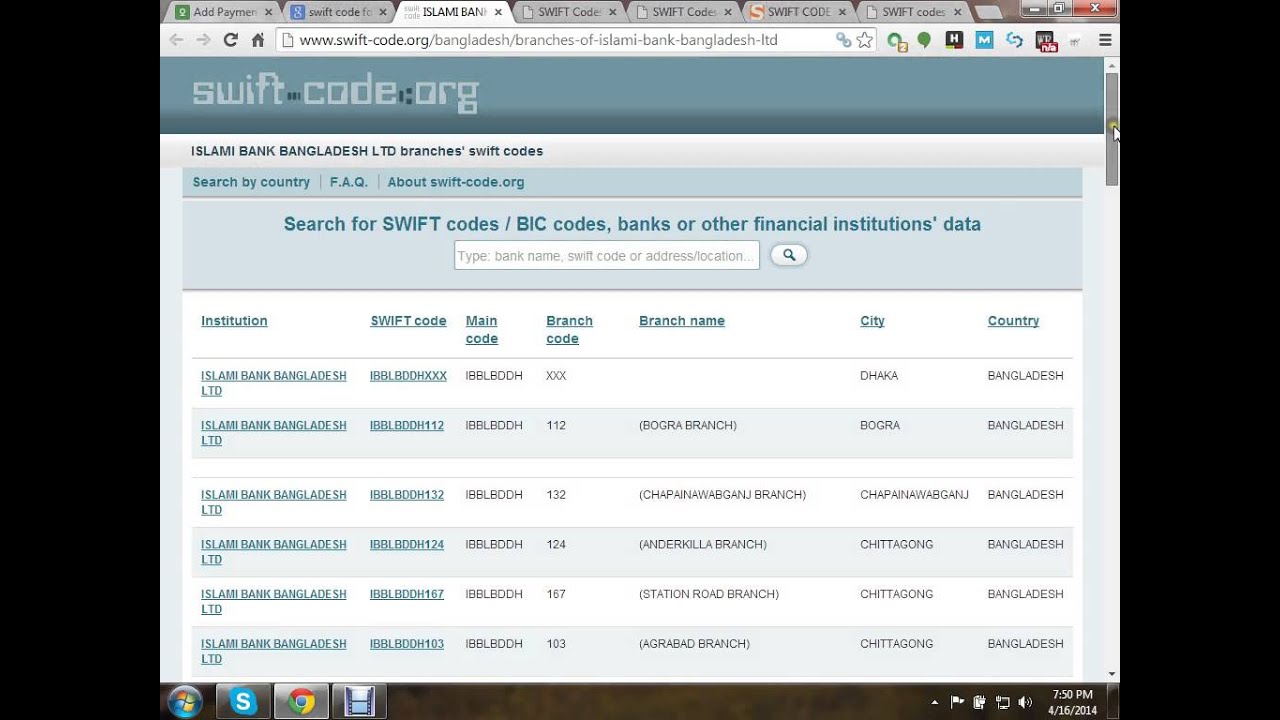1280x720 pixels.
Task: Select the '(CHAPAINAWABGANJ BRANCH)' cell text
Action: pyautogui.click(x=722, y=495)
